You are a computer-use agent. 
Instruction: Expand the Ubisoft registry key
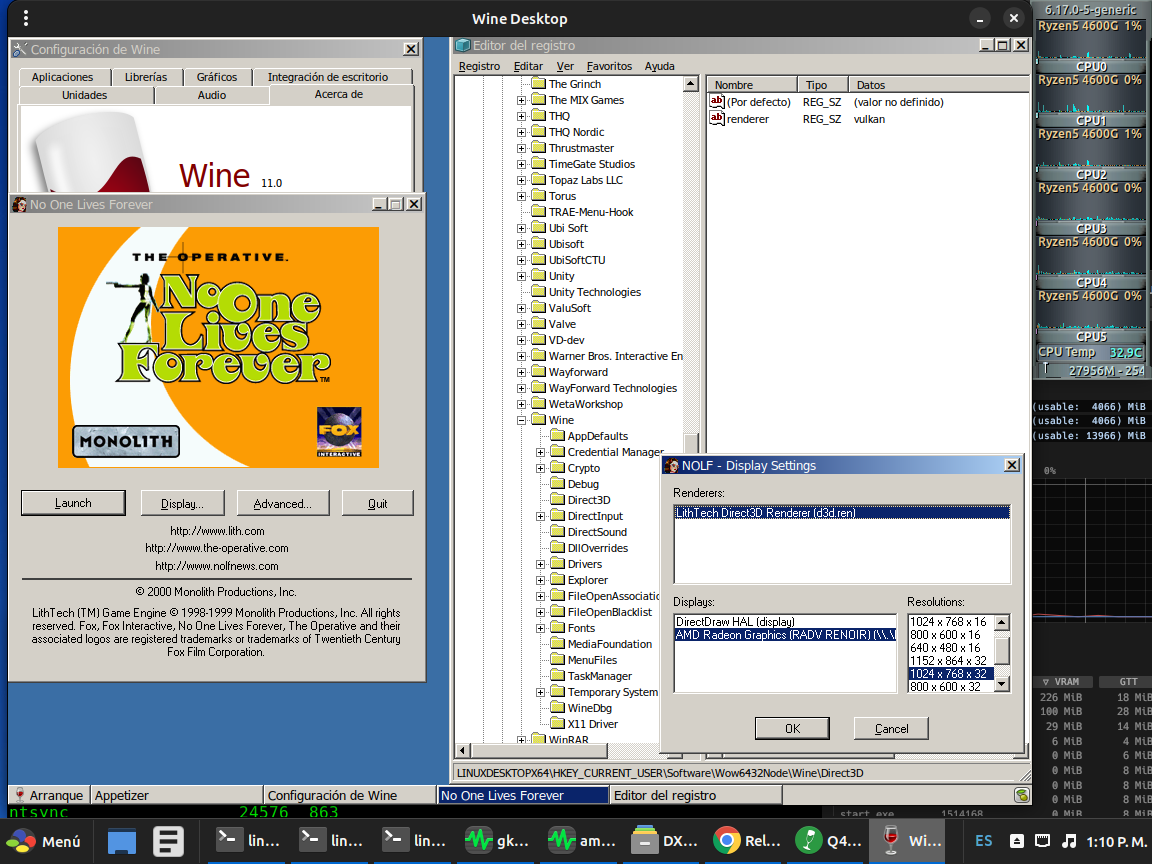pos(521,244)
